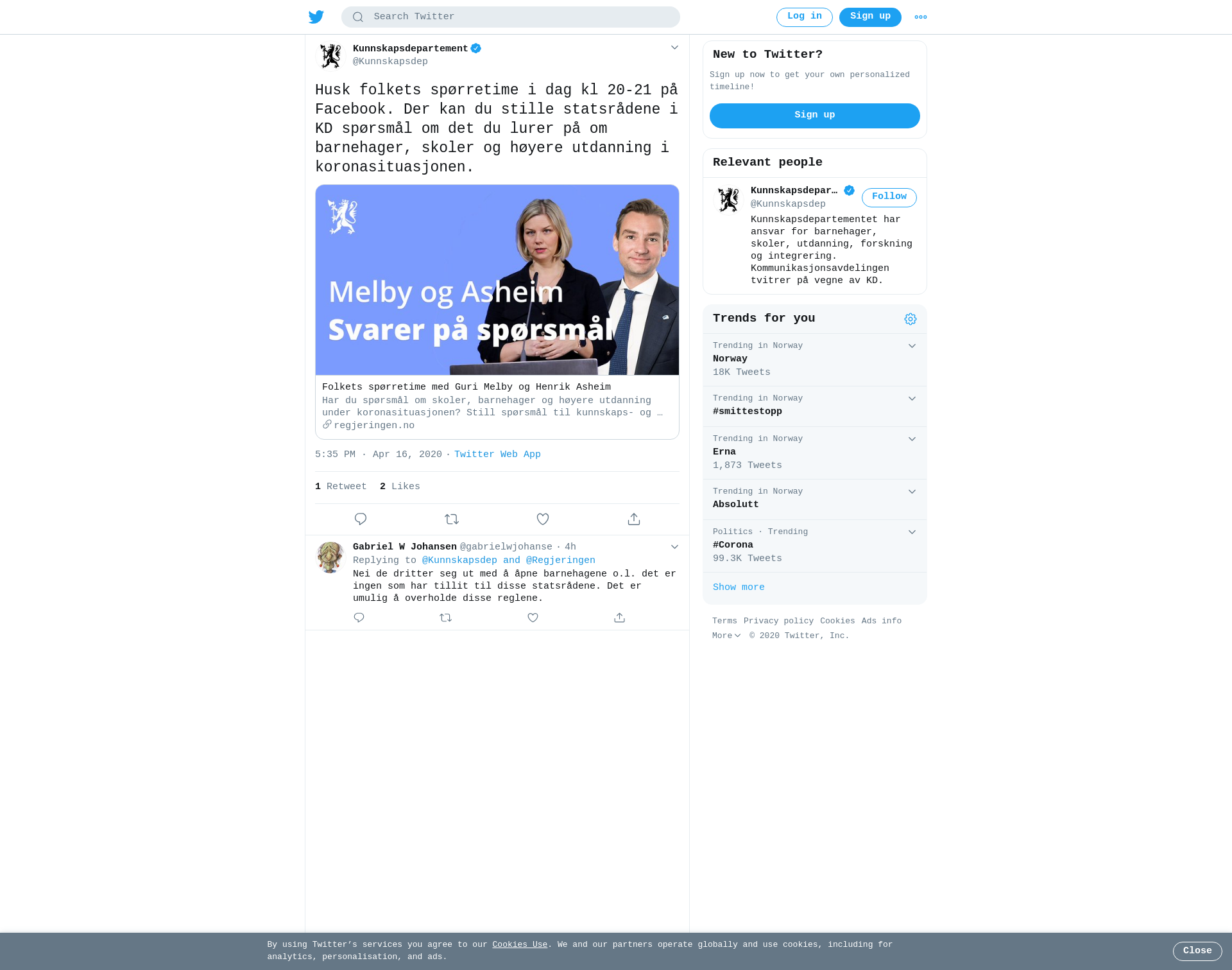Retweet the main Kunnskapsdepartement tweet
Screen dimensions: 1232x970
coord(452,519)
